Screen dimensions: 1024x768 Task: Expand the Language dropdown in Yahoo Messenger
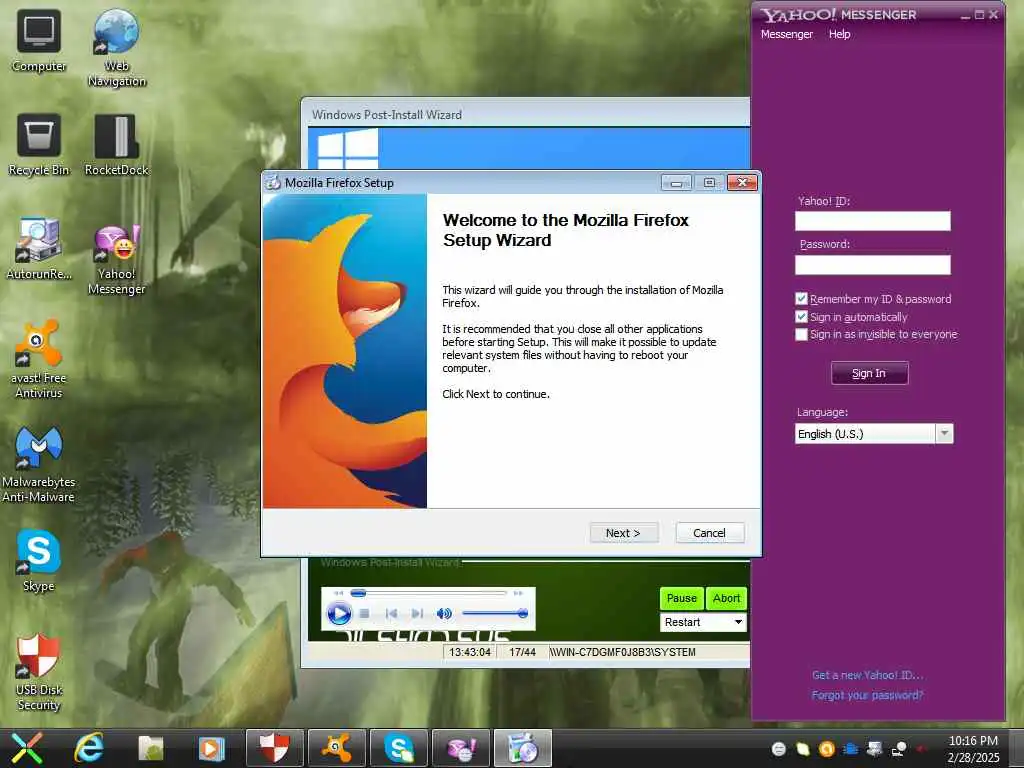[x=944, y=434]
